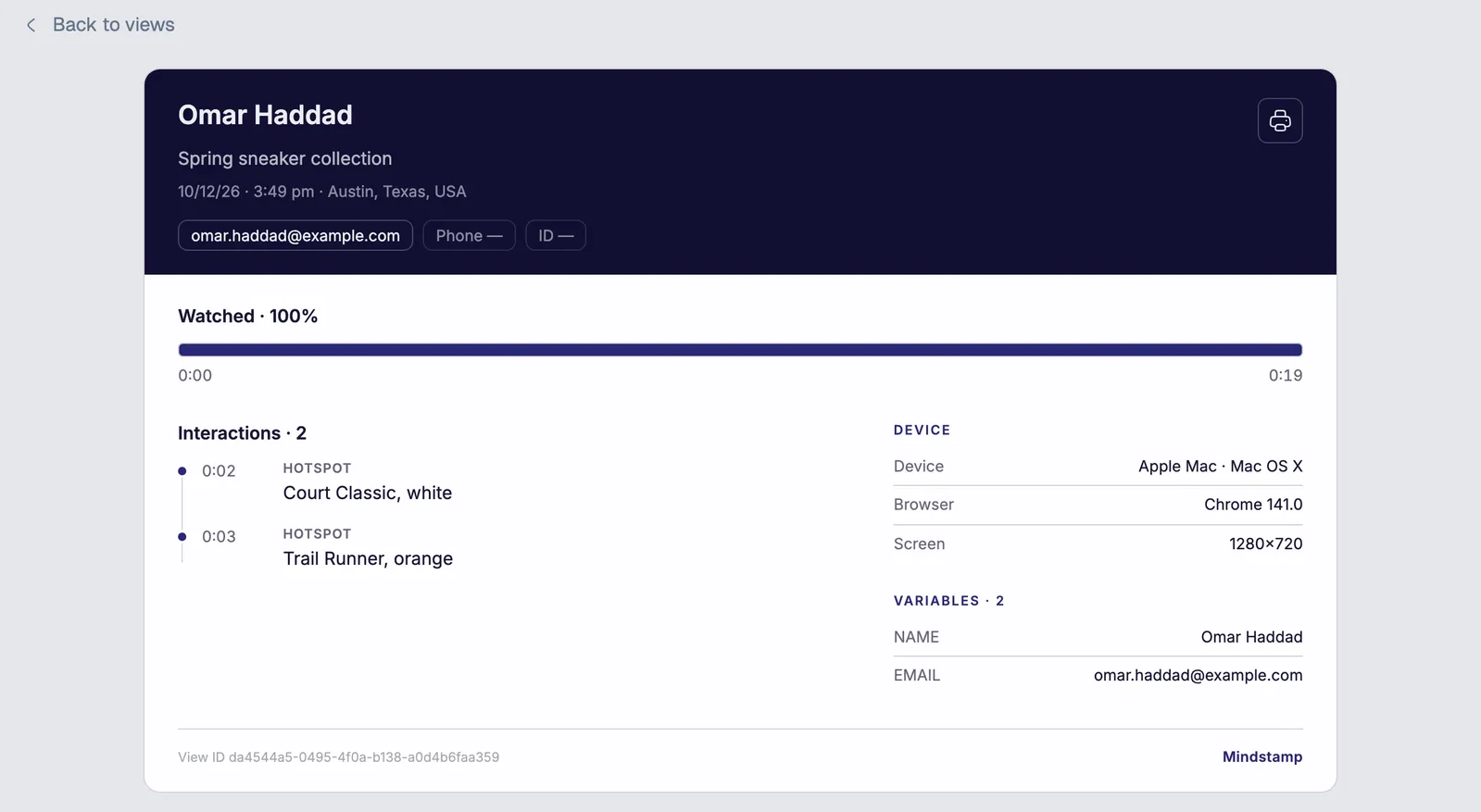This screenshot has height=812, width=1481.
Task: Click the Court Classic, white hotspot
Action: point(368,493)
